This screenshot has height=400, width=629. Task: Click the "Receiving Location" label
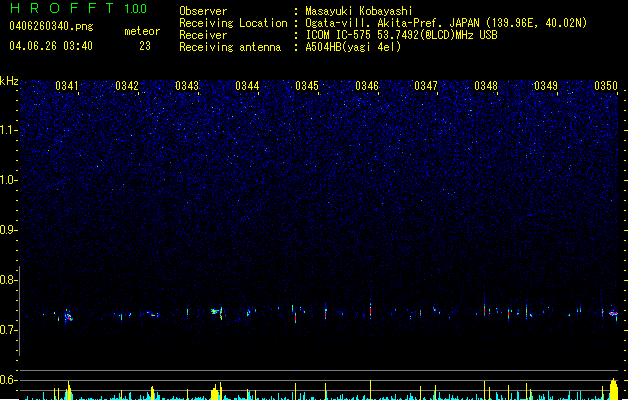233,23
